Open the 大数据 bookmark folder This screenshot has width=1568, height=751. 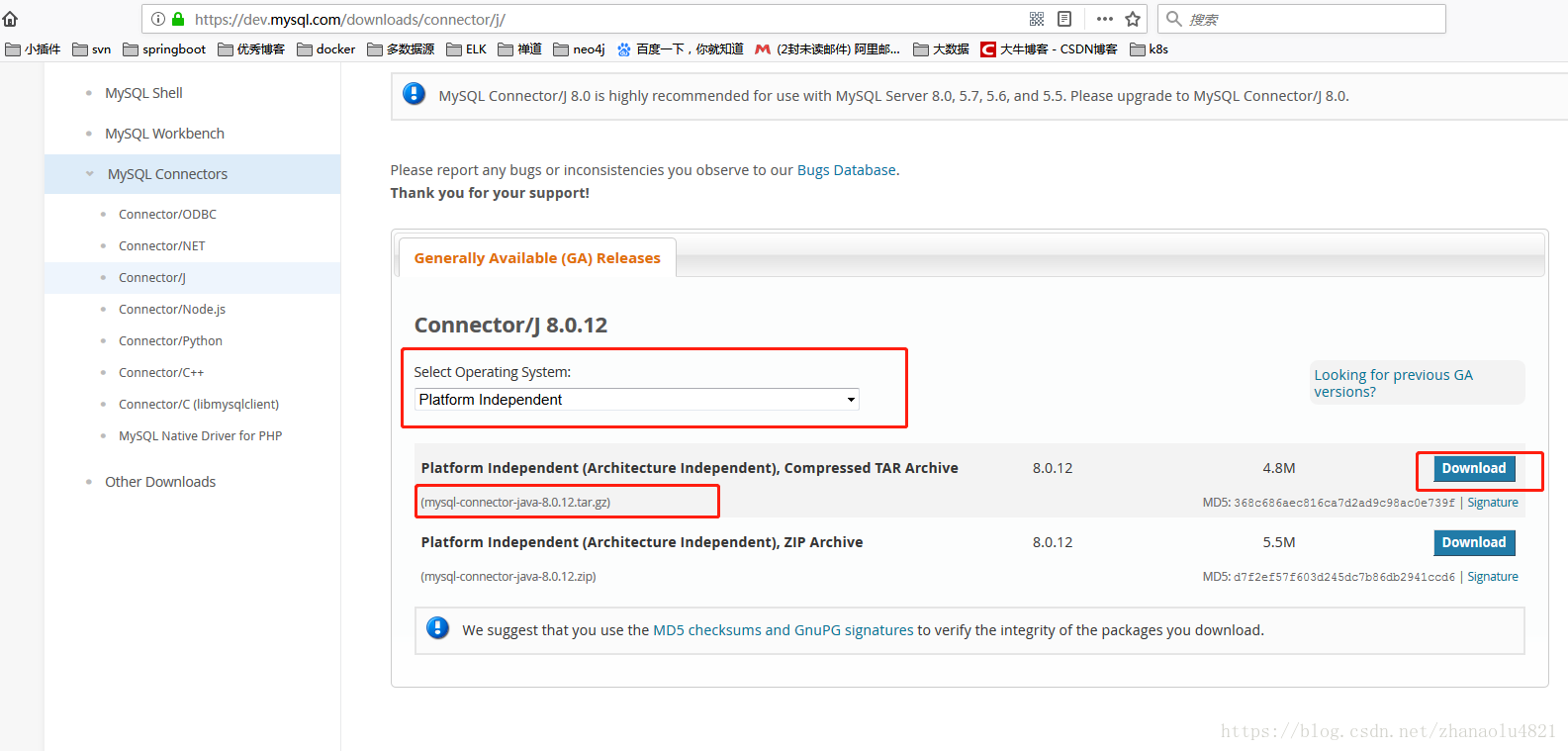[x=941, y=49]
